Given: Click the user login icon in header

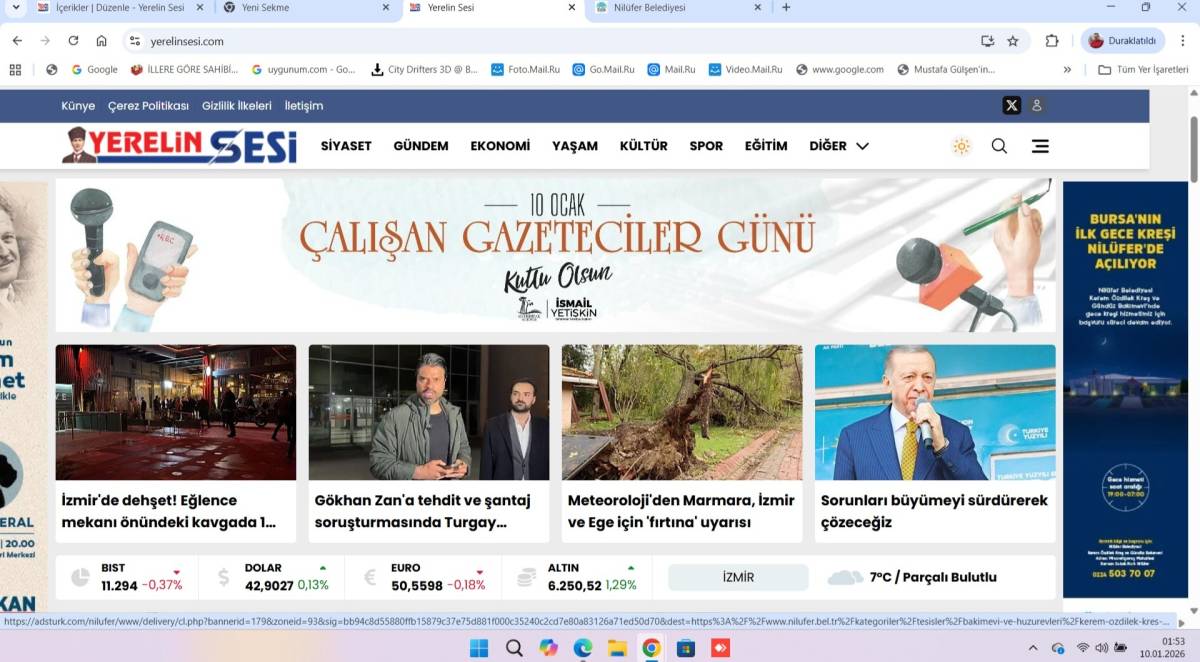Looking at the screenshot, I should coord(1036,105).
